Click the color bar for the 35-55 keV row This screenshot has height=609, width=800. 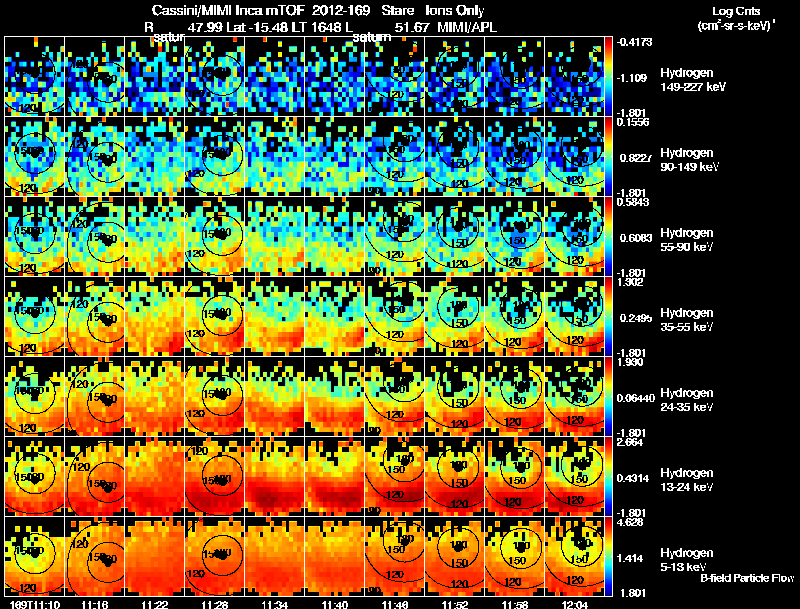608,316
